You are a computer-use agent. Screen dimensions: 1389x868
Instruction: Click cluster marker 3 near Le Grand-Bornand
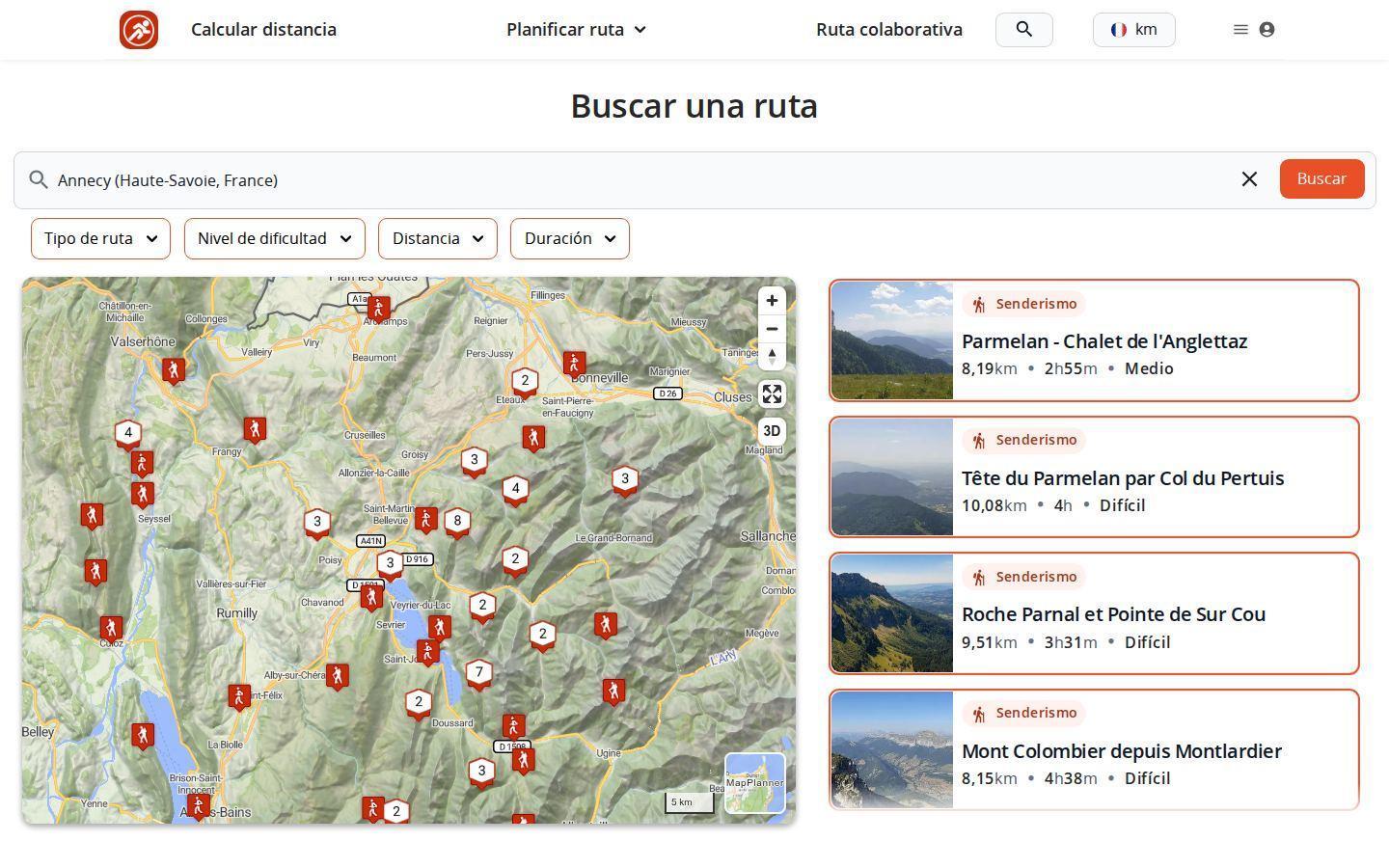tap(625, 480)
